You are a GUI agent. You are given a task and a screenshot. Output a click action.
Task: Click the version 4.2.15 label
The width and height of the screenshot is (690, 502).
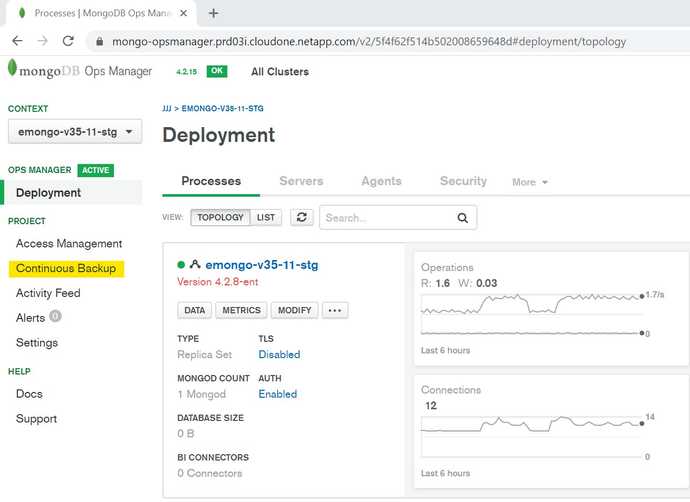pos(187,72)
